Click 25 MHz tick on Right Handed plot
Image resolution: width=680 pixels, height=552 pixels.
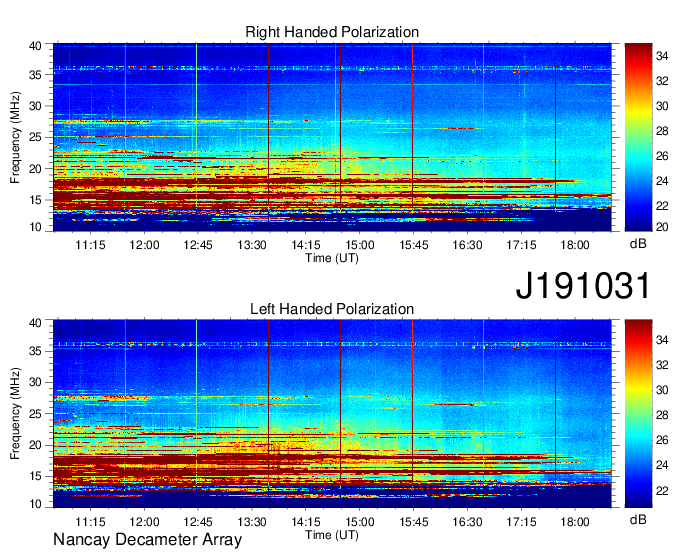click(x=35, y=137)
